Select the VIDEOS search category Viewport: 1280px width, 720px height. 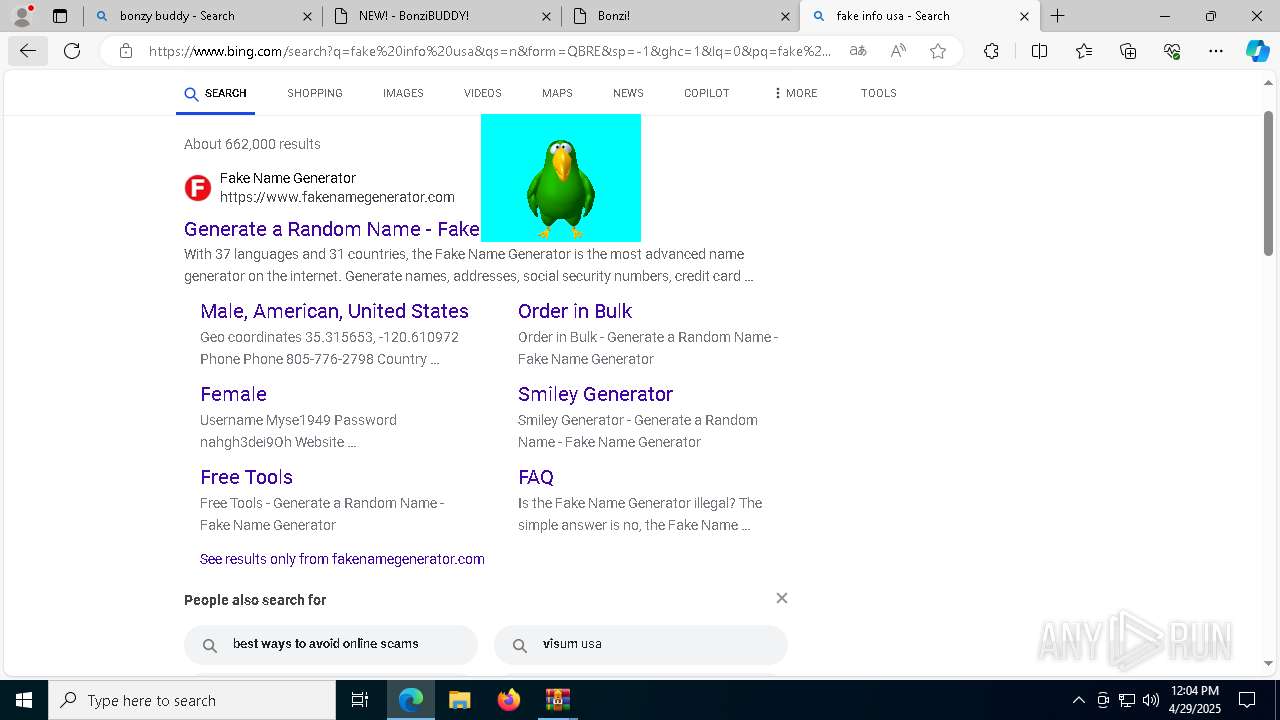click(x=483, y=93)
